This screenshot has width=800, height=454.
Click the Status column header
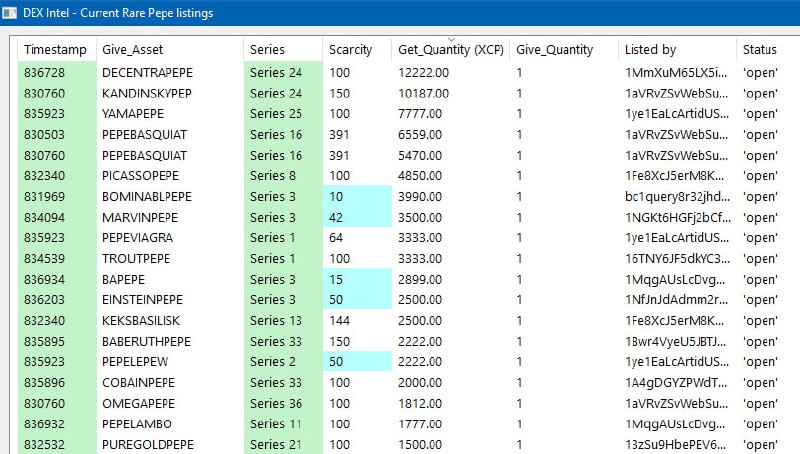(x=768, y=49)
